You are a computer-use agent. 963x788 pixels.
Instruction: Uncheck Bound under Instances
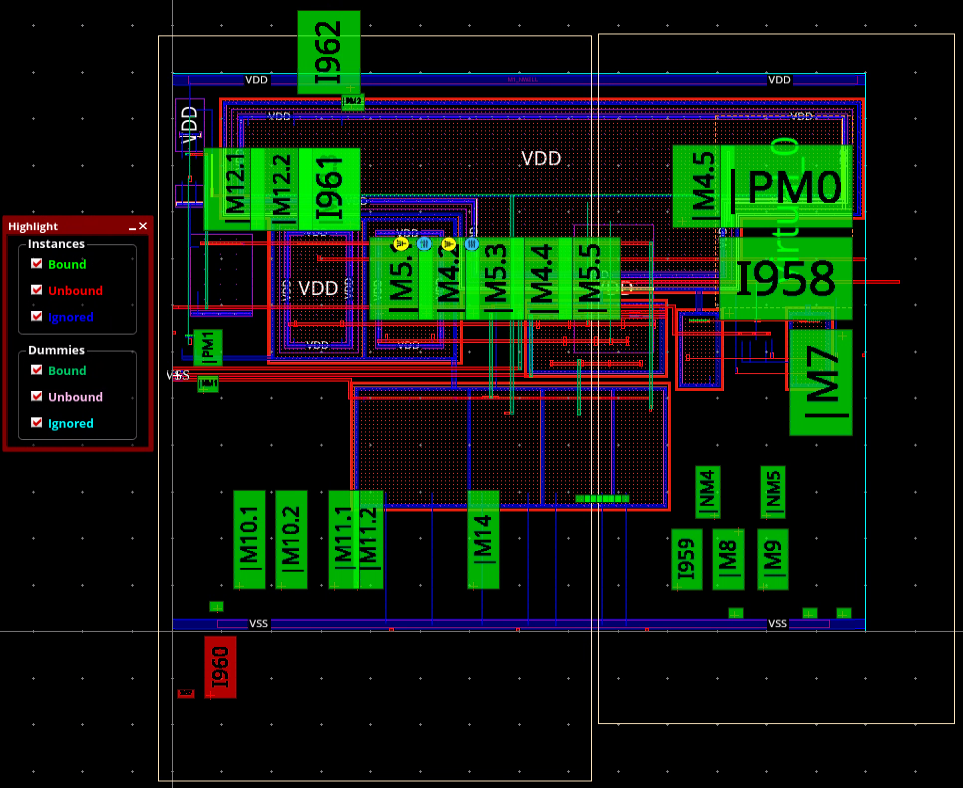pos(37,263)
